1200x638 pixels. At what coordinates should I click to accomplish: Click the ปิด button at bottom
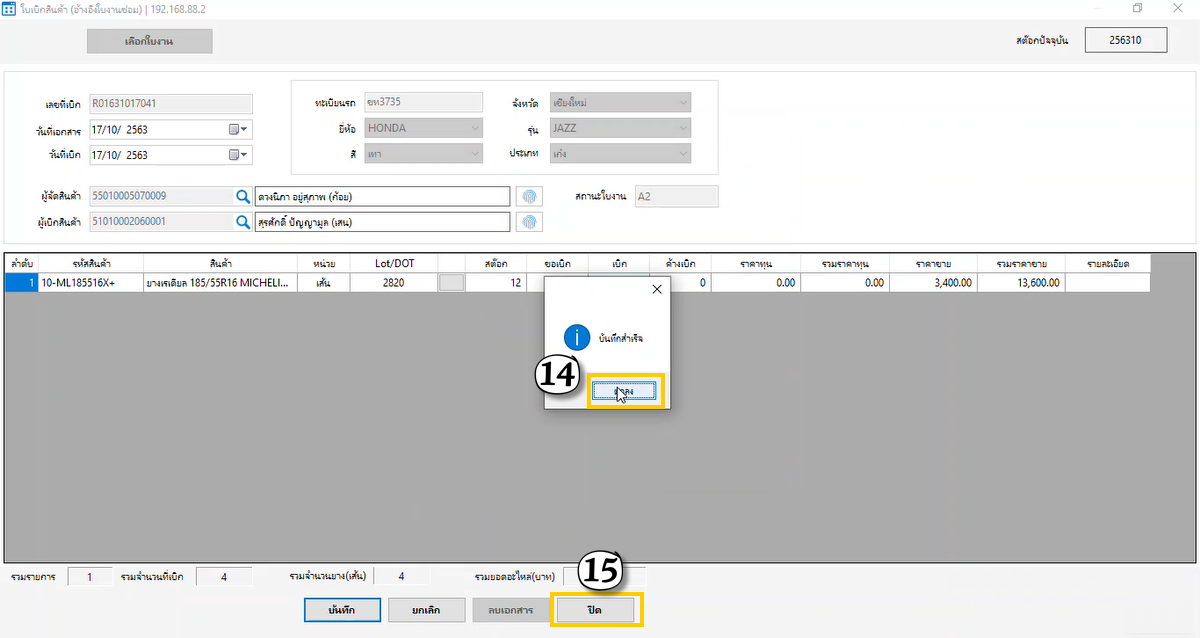click(595, 609)
